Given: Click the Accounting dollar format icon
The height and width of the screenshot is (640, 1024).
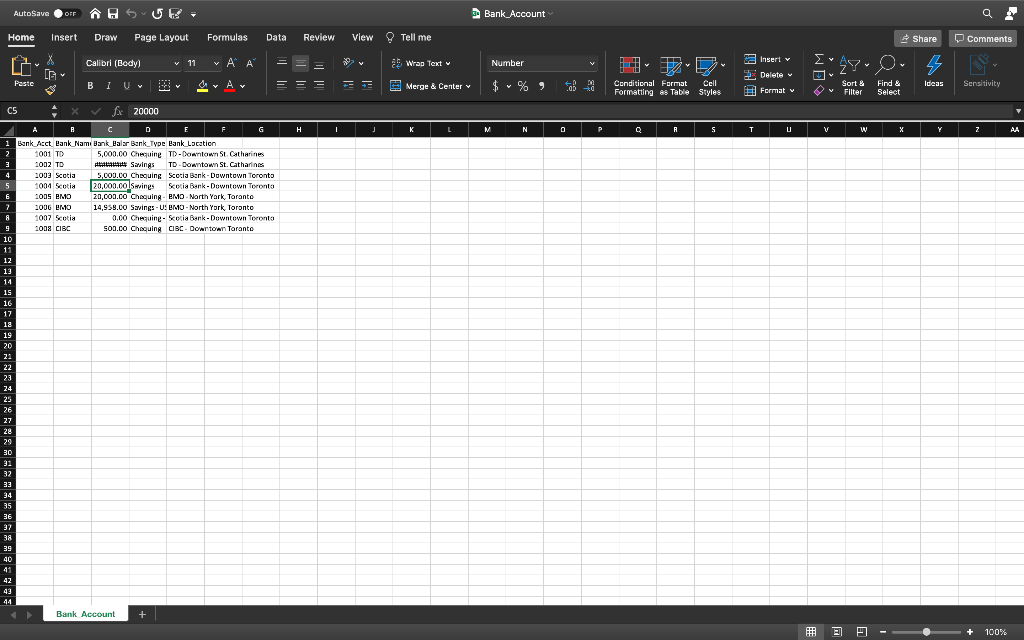Looking at the screenshot, I should pyautogui.click(x=495, y=86).
